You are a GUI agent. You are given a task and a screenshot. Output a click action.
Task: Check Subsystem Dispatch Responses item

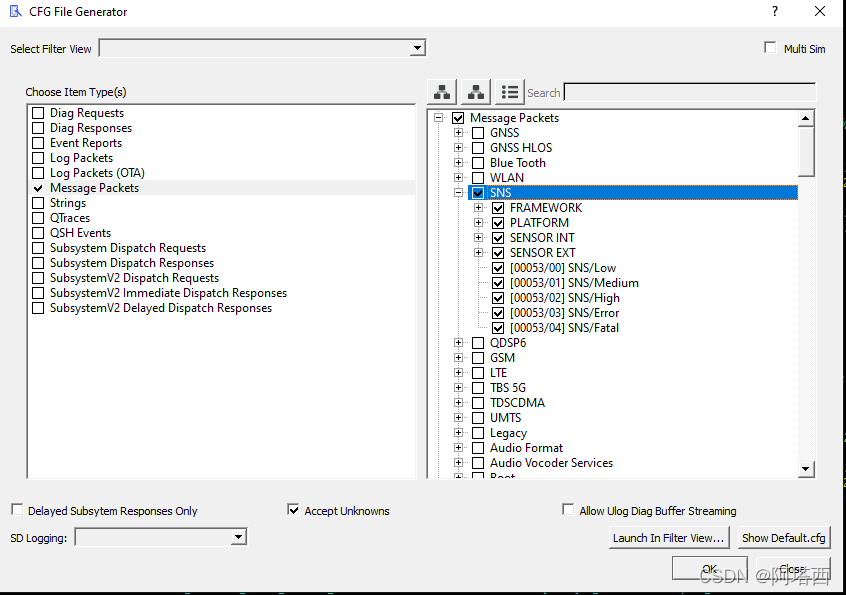coord(38,263)
